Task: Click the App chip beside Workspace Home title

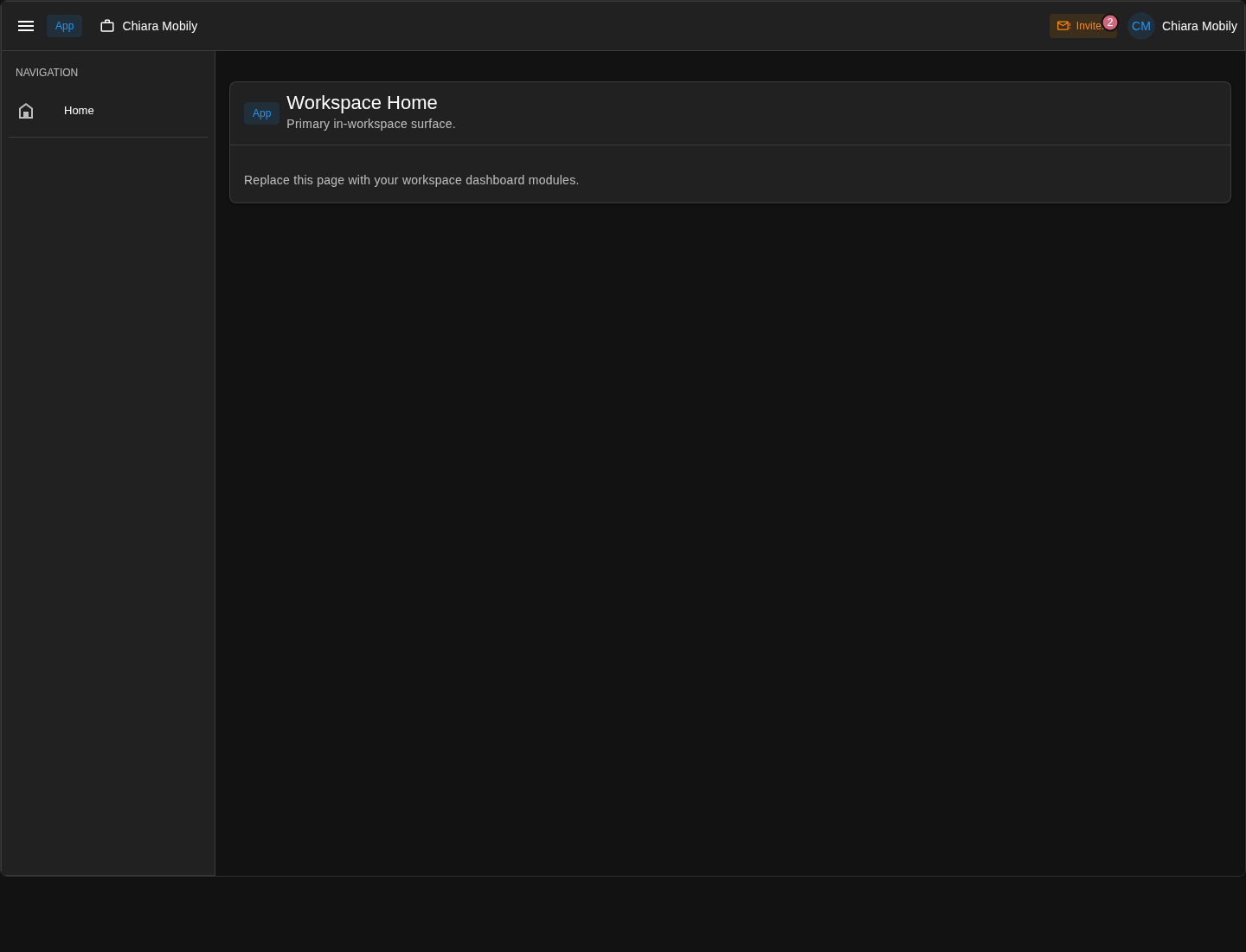Action: point(261,113)
